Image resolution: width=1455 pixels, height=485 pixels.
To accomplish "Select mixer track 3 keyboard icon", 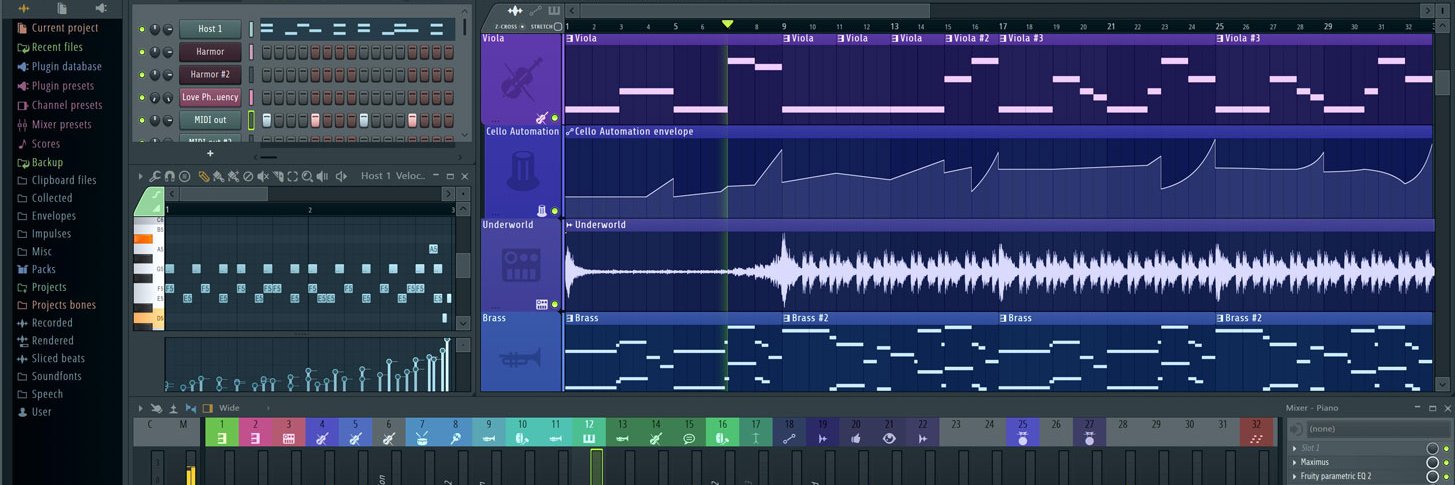I will (x=288, y=438).
